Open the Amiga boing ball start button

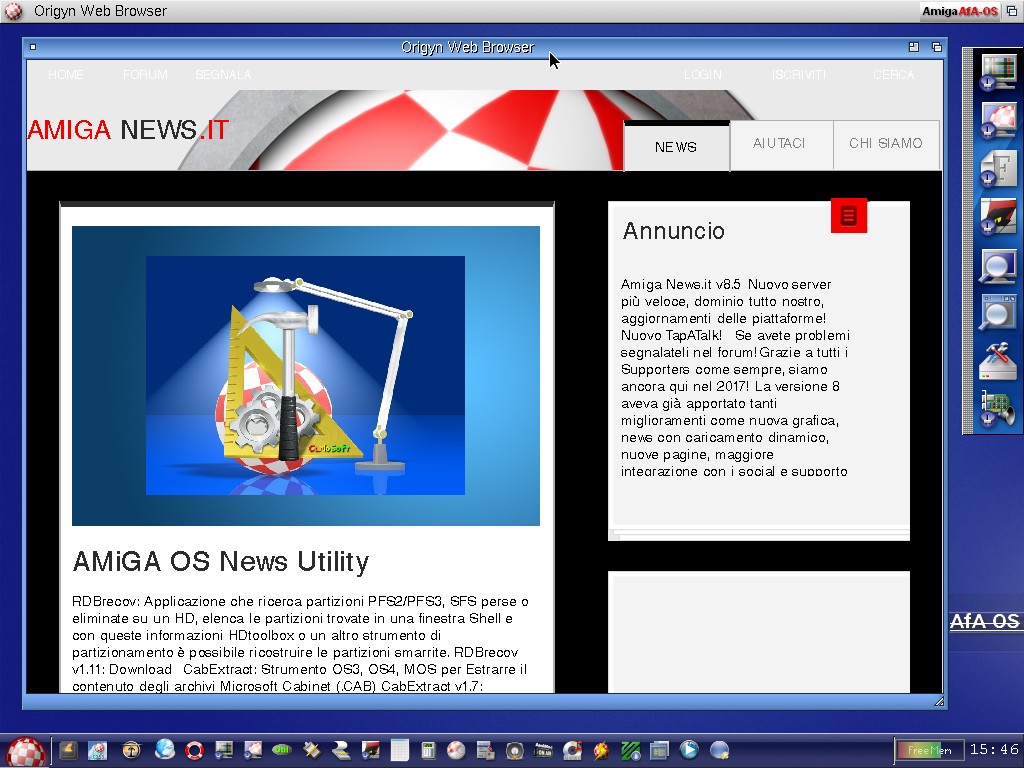(25, 750)
